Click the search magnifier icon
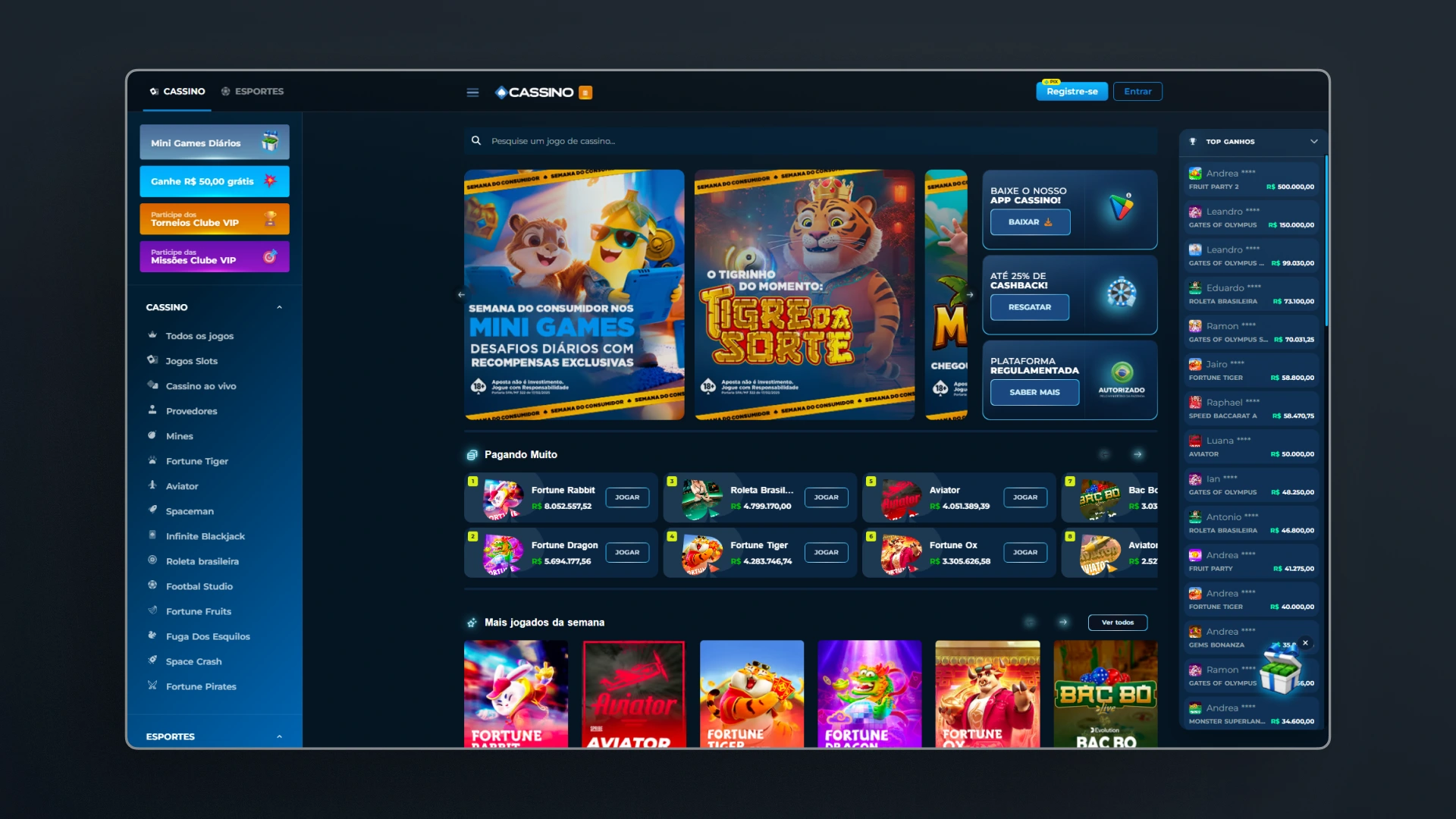 (476, 140)
